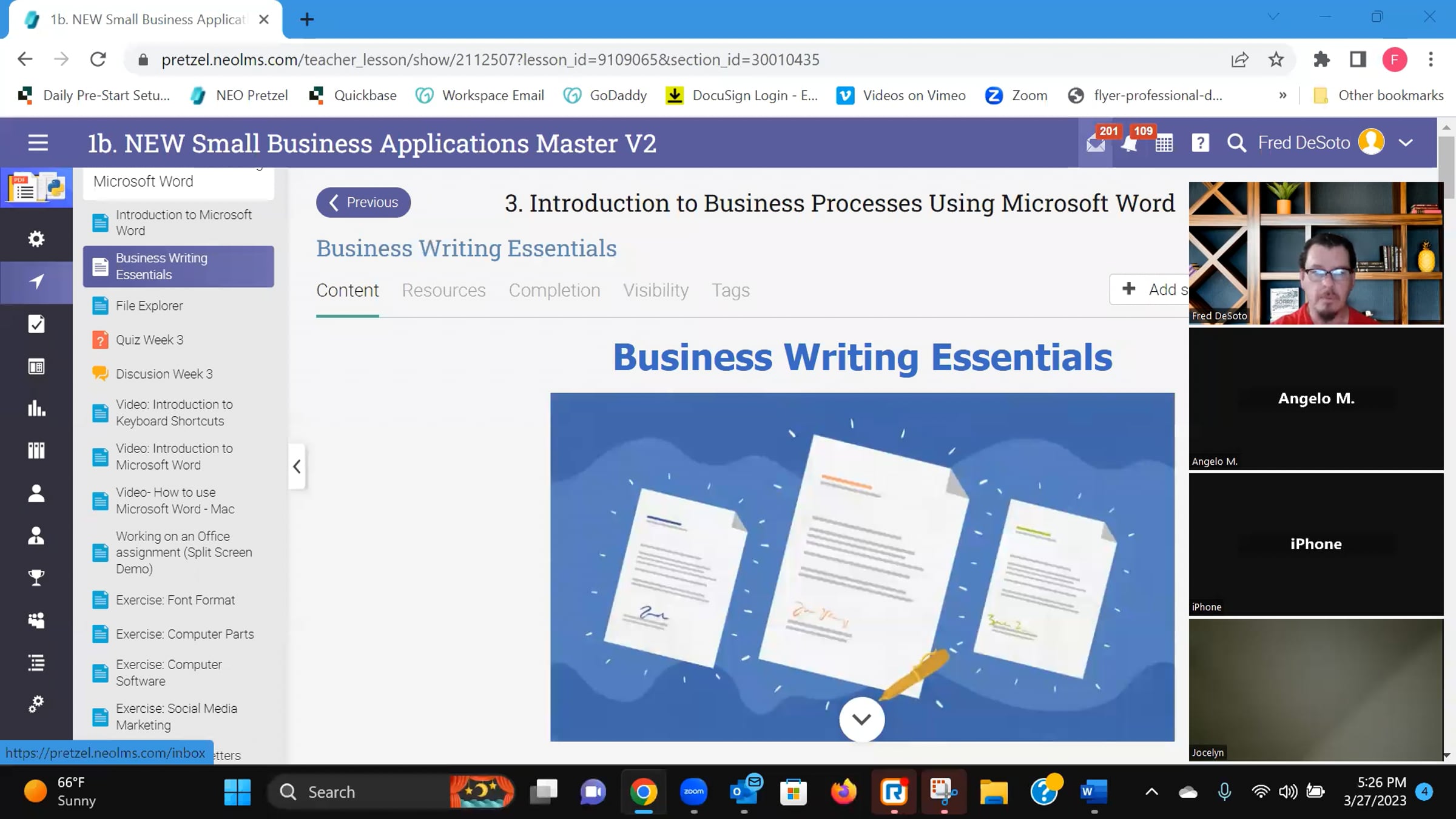Click the settings gear in left sidebar
The image size is (1456, 819).
click(x=36, y=239)
